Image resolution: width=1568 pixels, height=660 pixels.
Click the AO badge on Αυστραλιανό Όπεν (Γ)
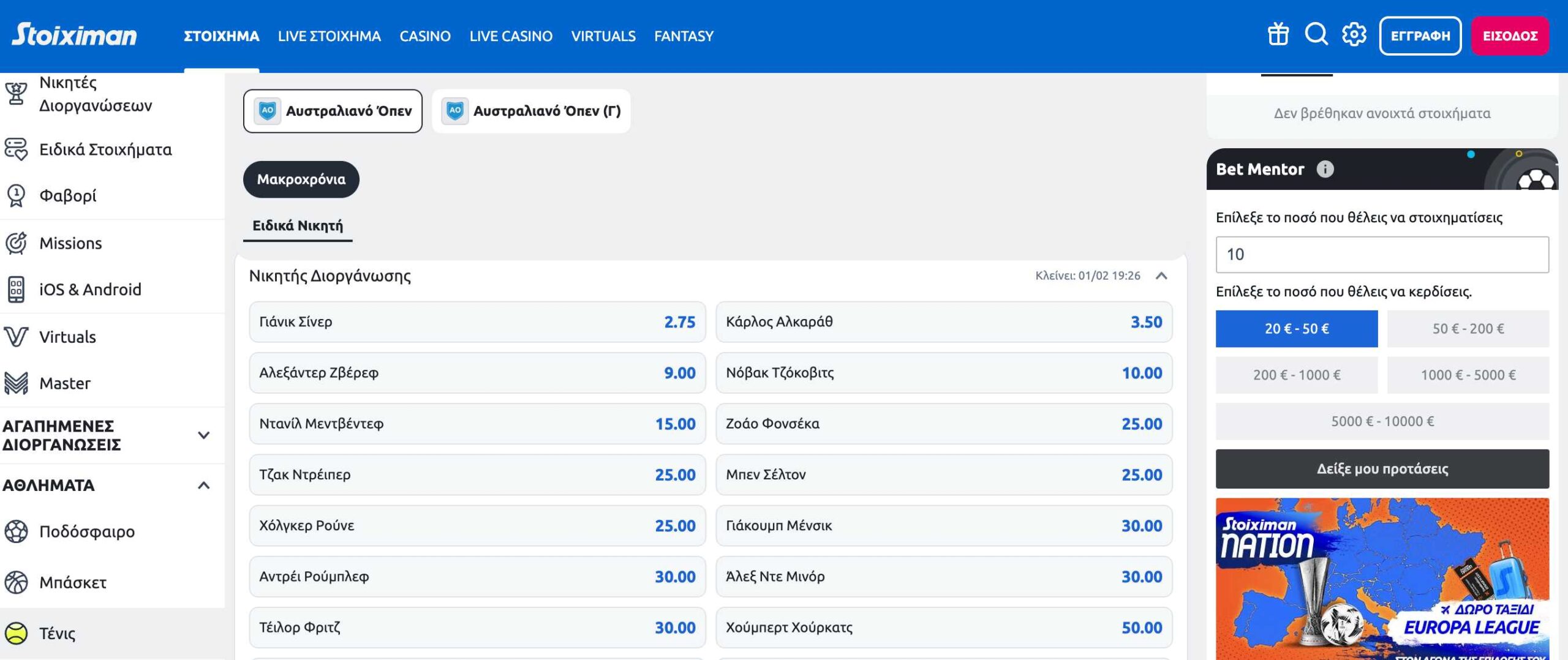click(x=455, y=111)
